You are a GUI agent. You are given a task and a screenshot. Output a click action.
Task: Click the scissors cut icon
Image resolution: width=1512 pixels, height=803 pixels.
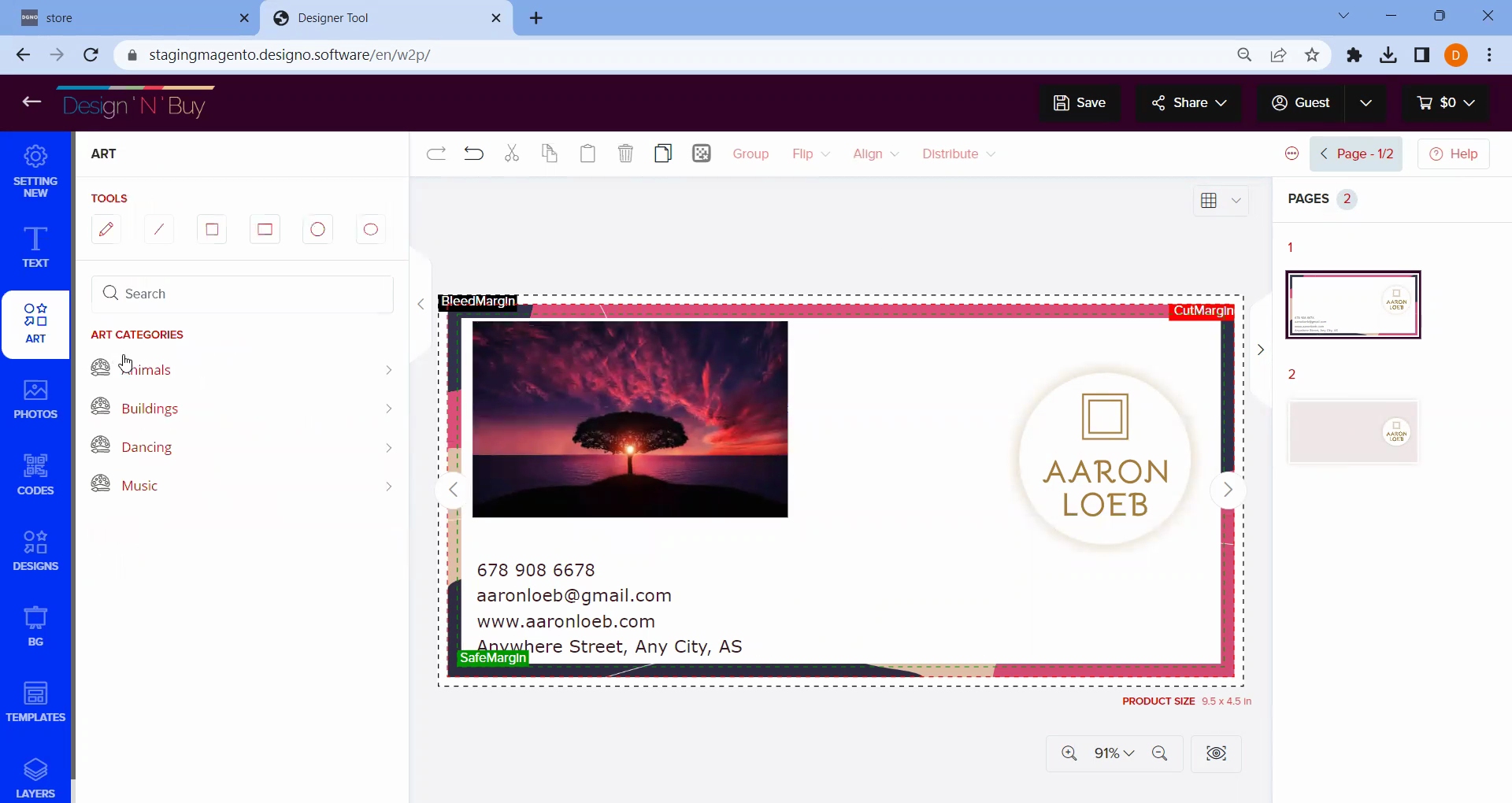pyautogui.click(x=512, y=154)
